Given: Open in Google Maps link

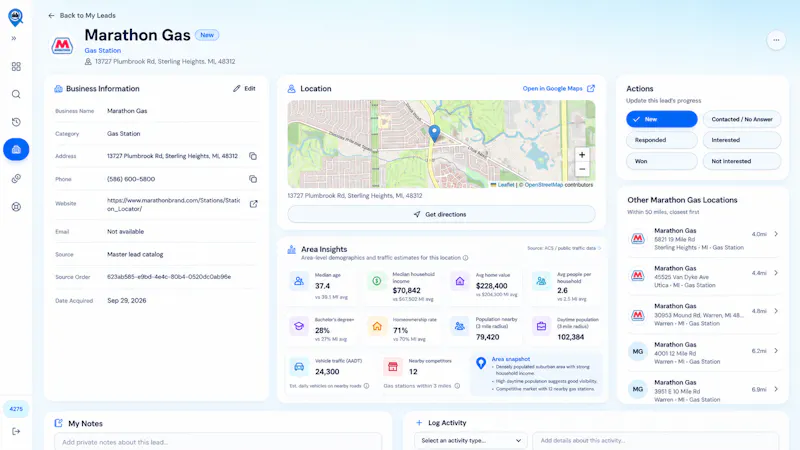Looking at the screenshot, I should pos(559,88).
